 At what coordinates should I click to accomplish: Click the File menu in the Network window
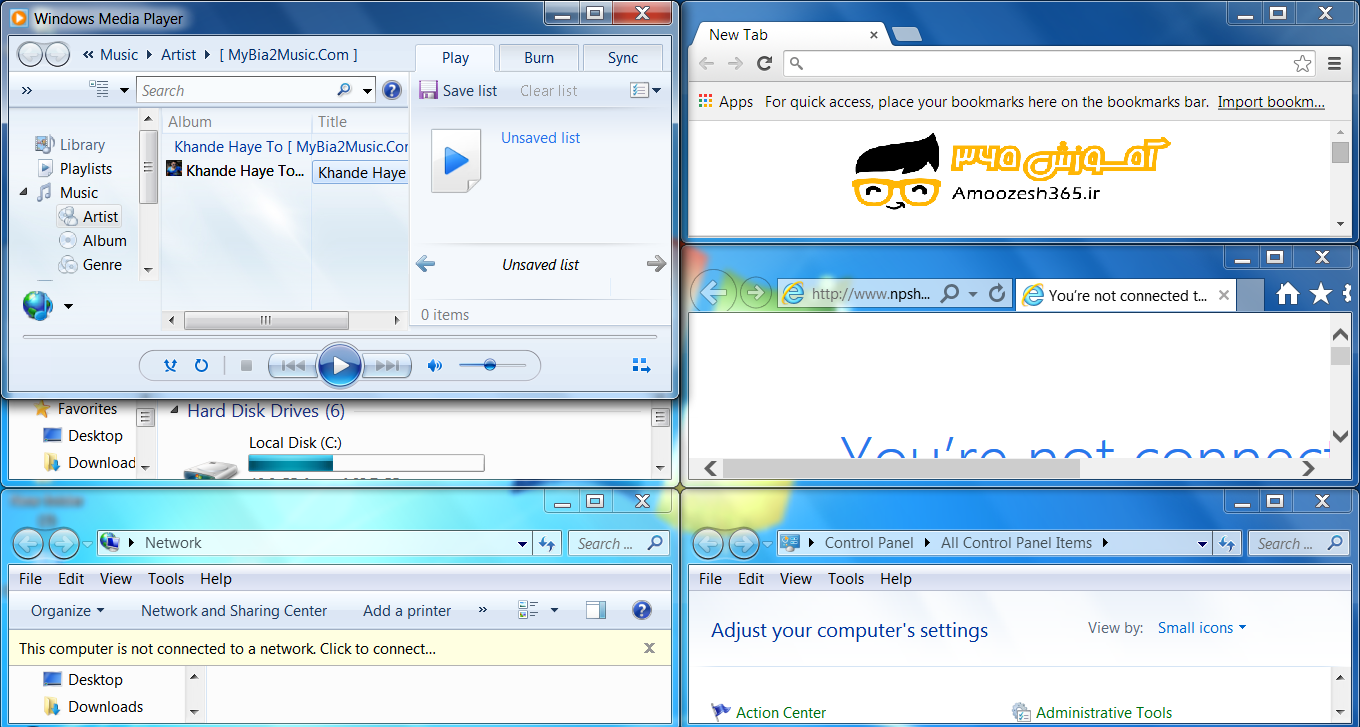coord(30,579)
